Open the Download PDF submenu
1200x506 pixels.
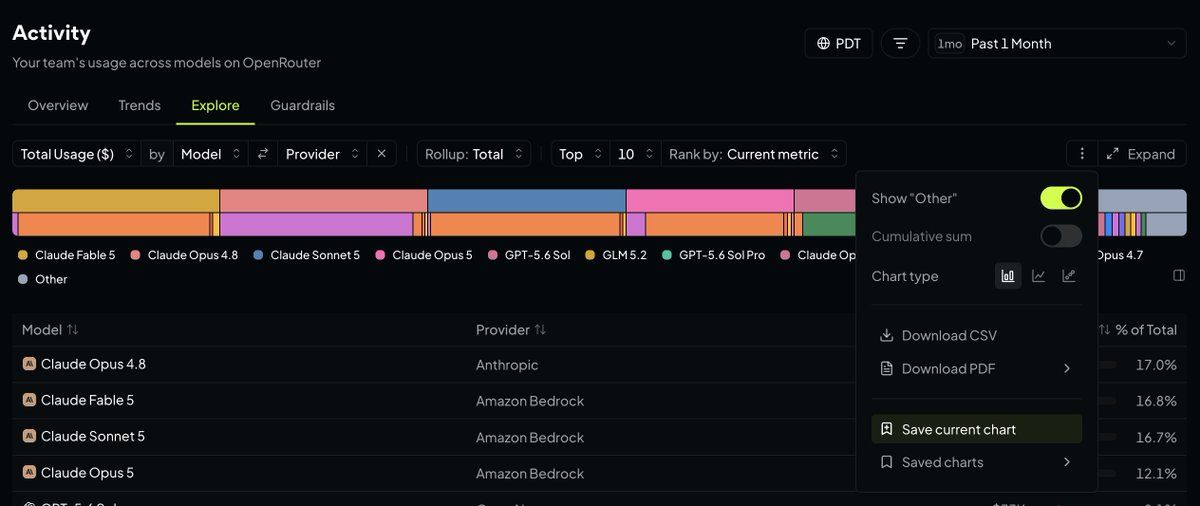coord(977,368)
